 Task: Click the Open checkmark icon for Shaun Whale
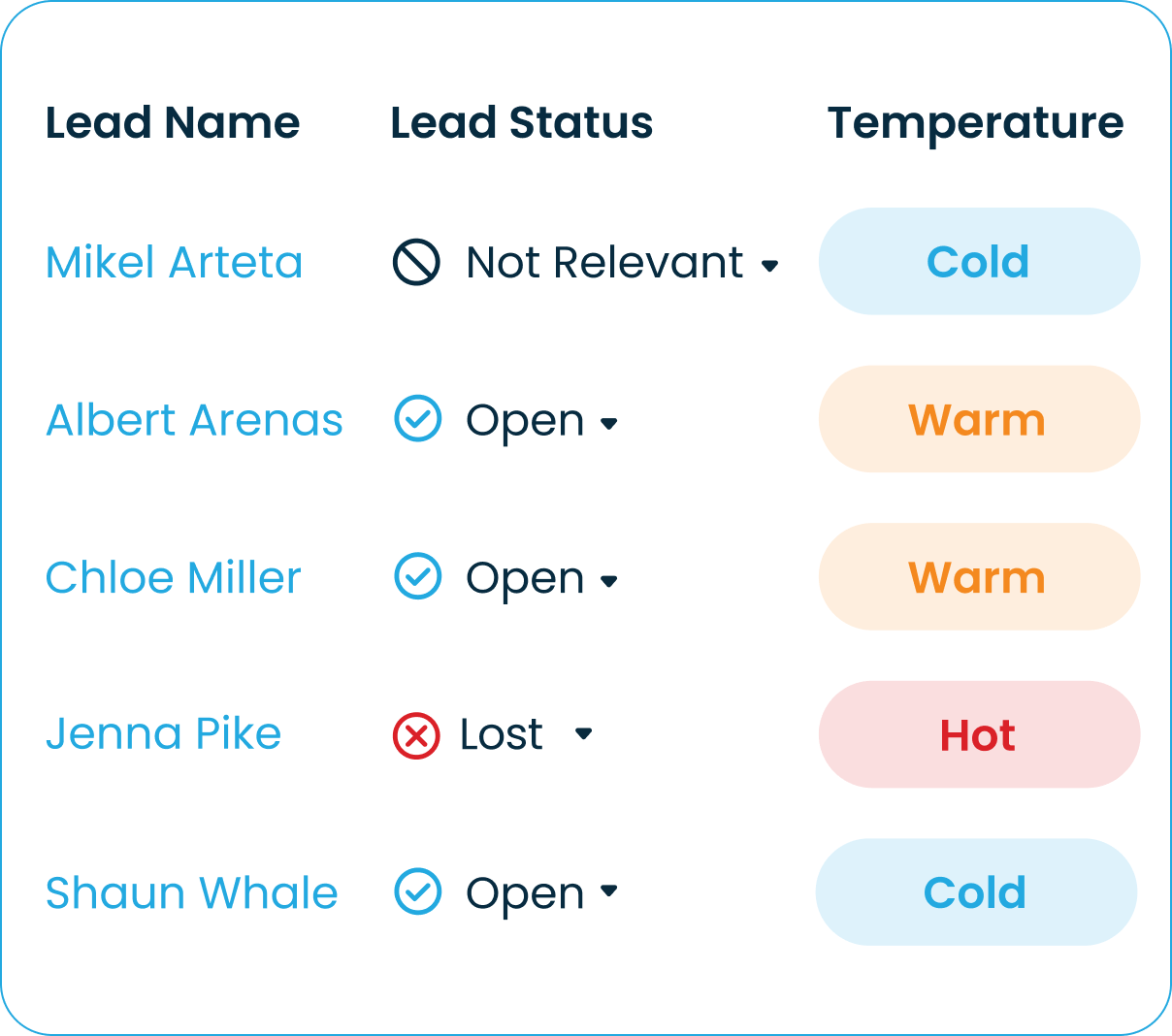[x=418, y=891]
